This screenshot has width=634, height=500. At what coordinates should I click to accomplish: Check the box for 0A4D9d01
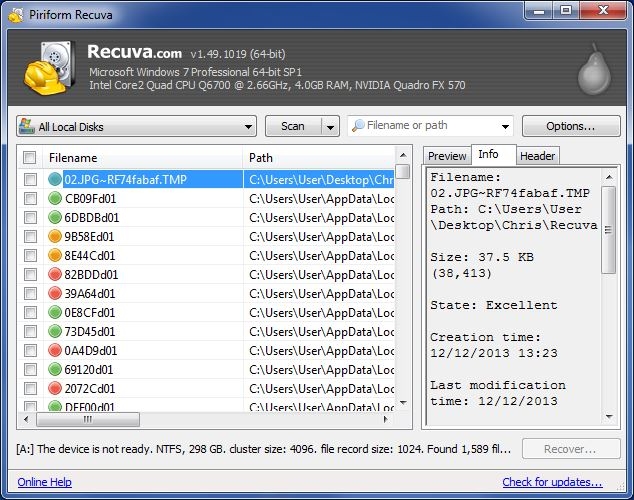[30, 350]
